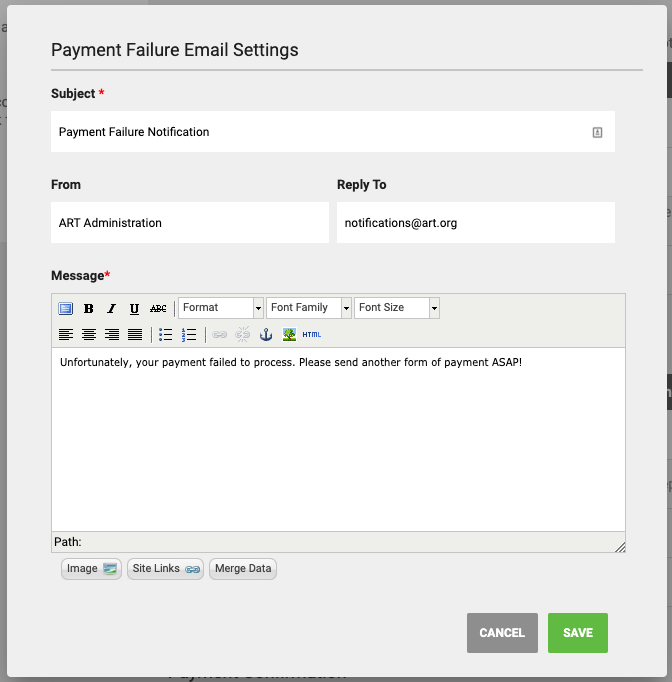
Task: Insert a numbered list
Action: [x=189, y=334]
